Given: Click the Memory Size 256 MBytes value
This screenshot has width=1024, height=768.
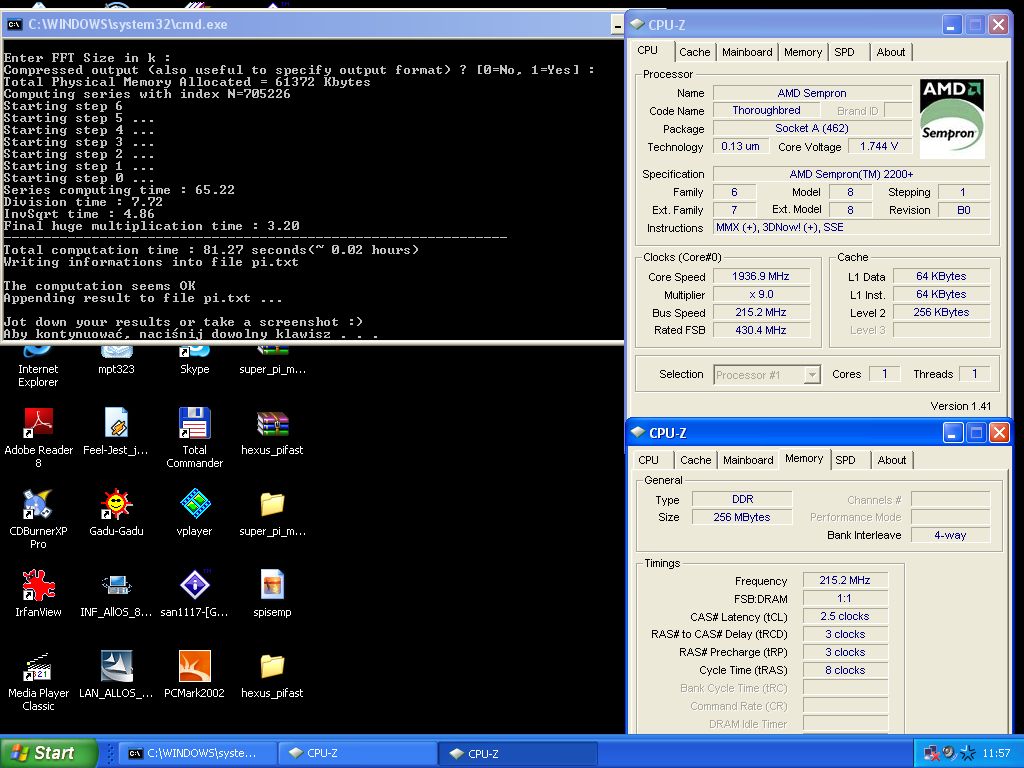Looking at the screenshot, I should click(743, 517).
